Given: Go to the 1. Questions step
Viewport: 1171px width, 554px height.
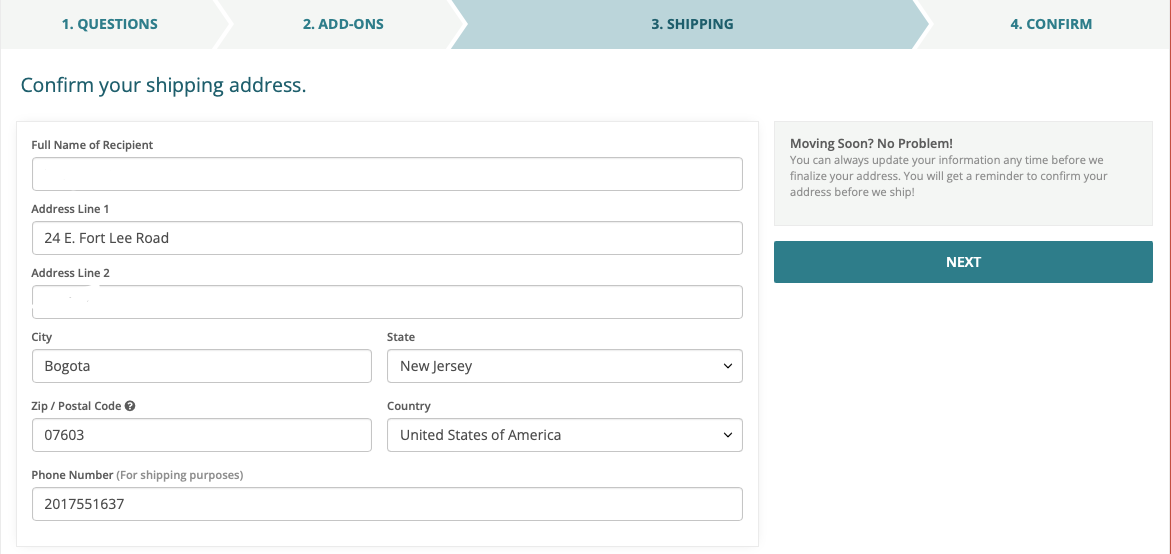Looking at the screenshot, I should (x=110, y=24).
